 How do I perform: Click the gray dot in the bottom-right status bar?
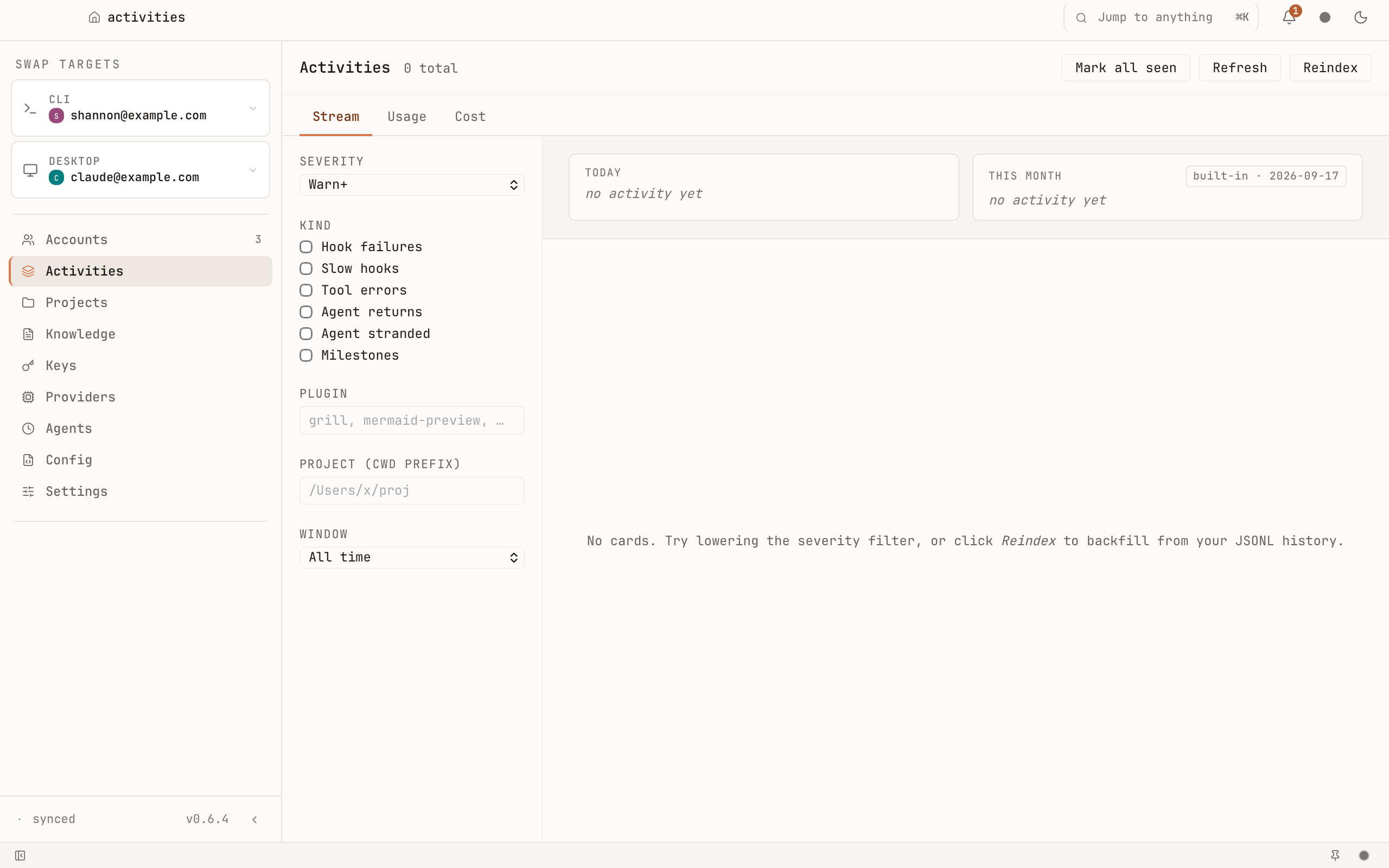click(1365, 856)
